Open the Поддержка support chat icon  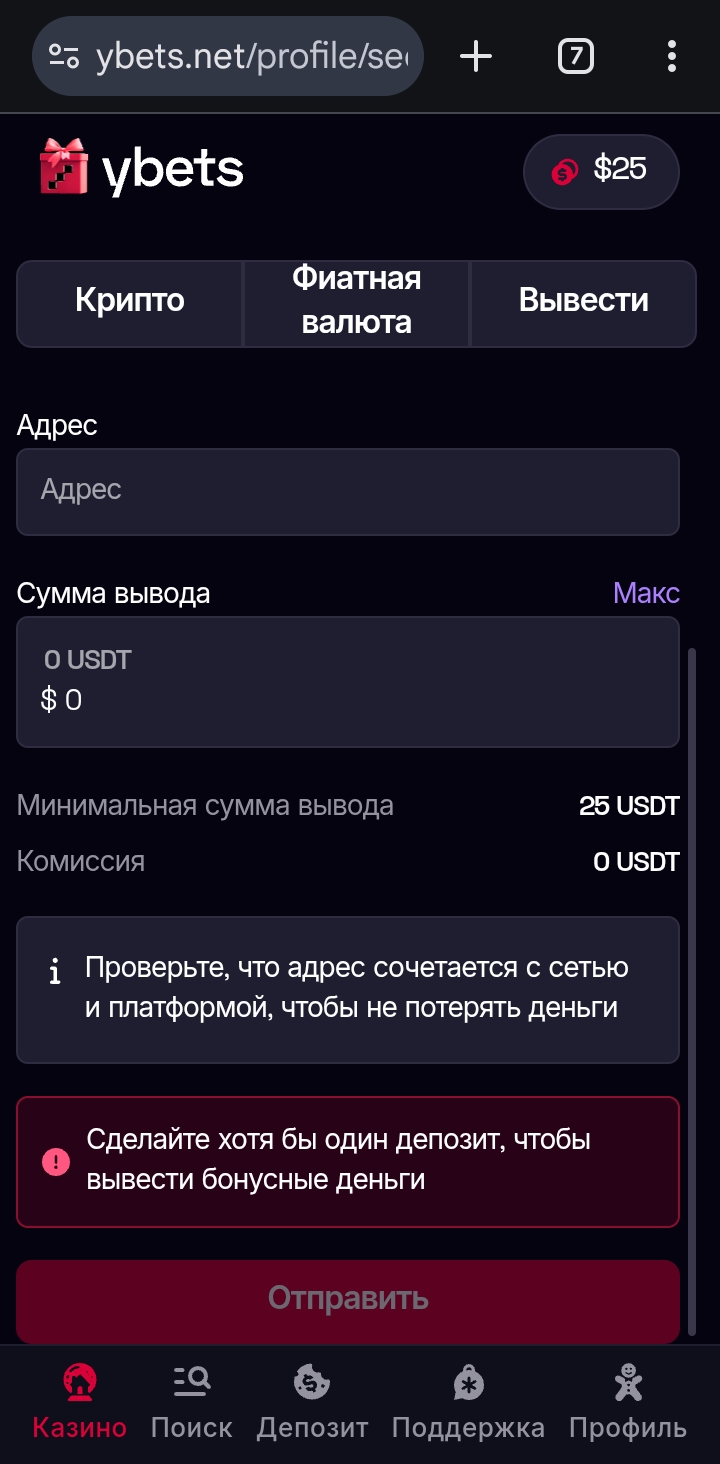467,1383
